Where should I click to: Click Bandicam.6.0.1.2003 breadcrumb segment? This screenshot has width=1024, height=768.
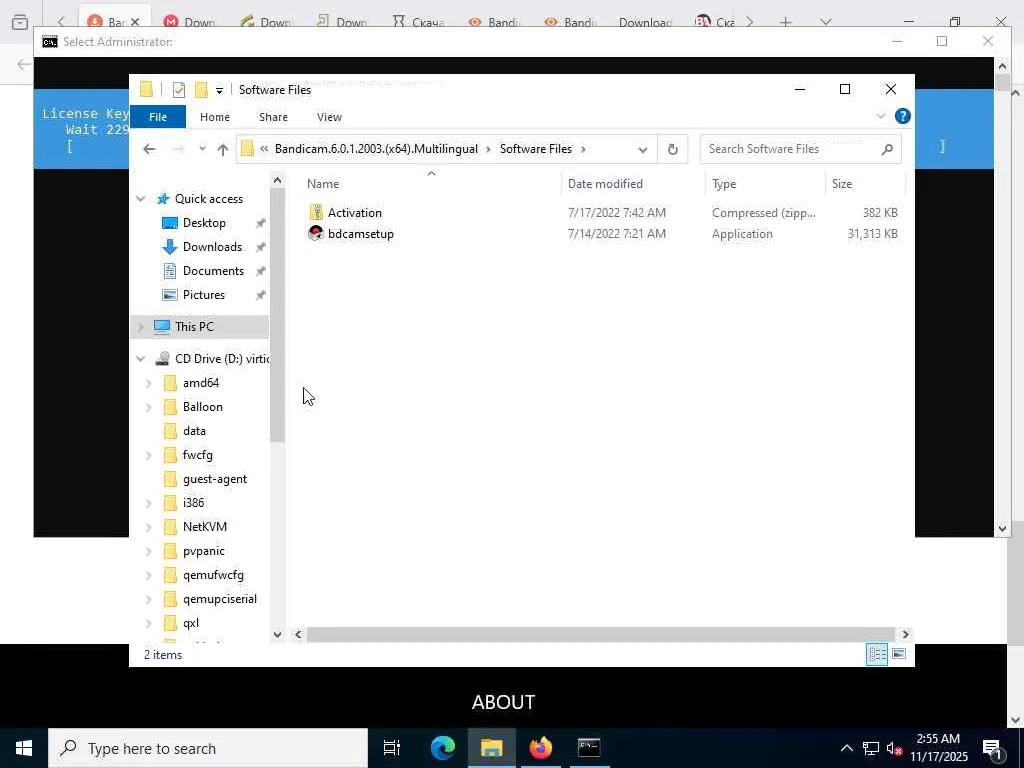[x=376, y=150]
